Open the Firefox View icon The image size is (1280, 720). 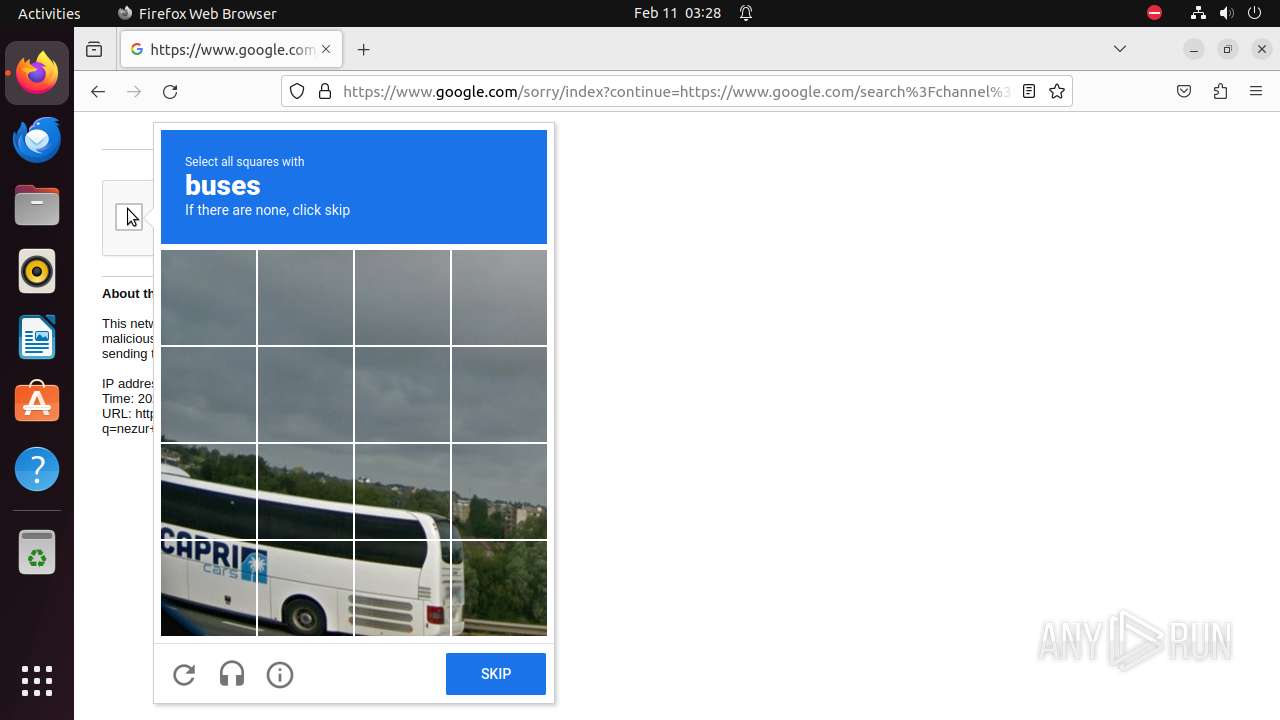tap(94, 49)
